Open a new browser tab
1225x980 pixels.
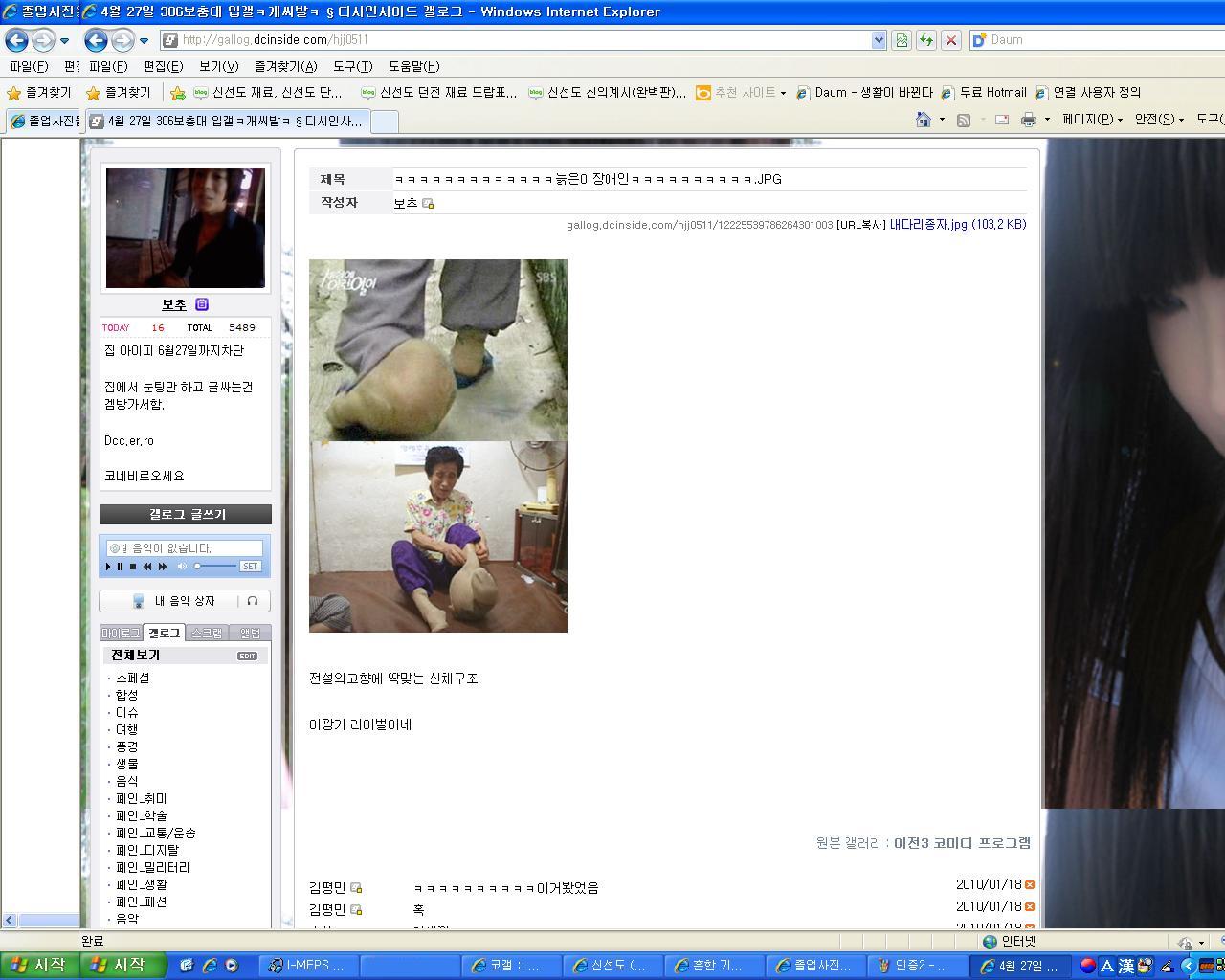tap(384, 122)
